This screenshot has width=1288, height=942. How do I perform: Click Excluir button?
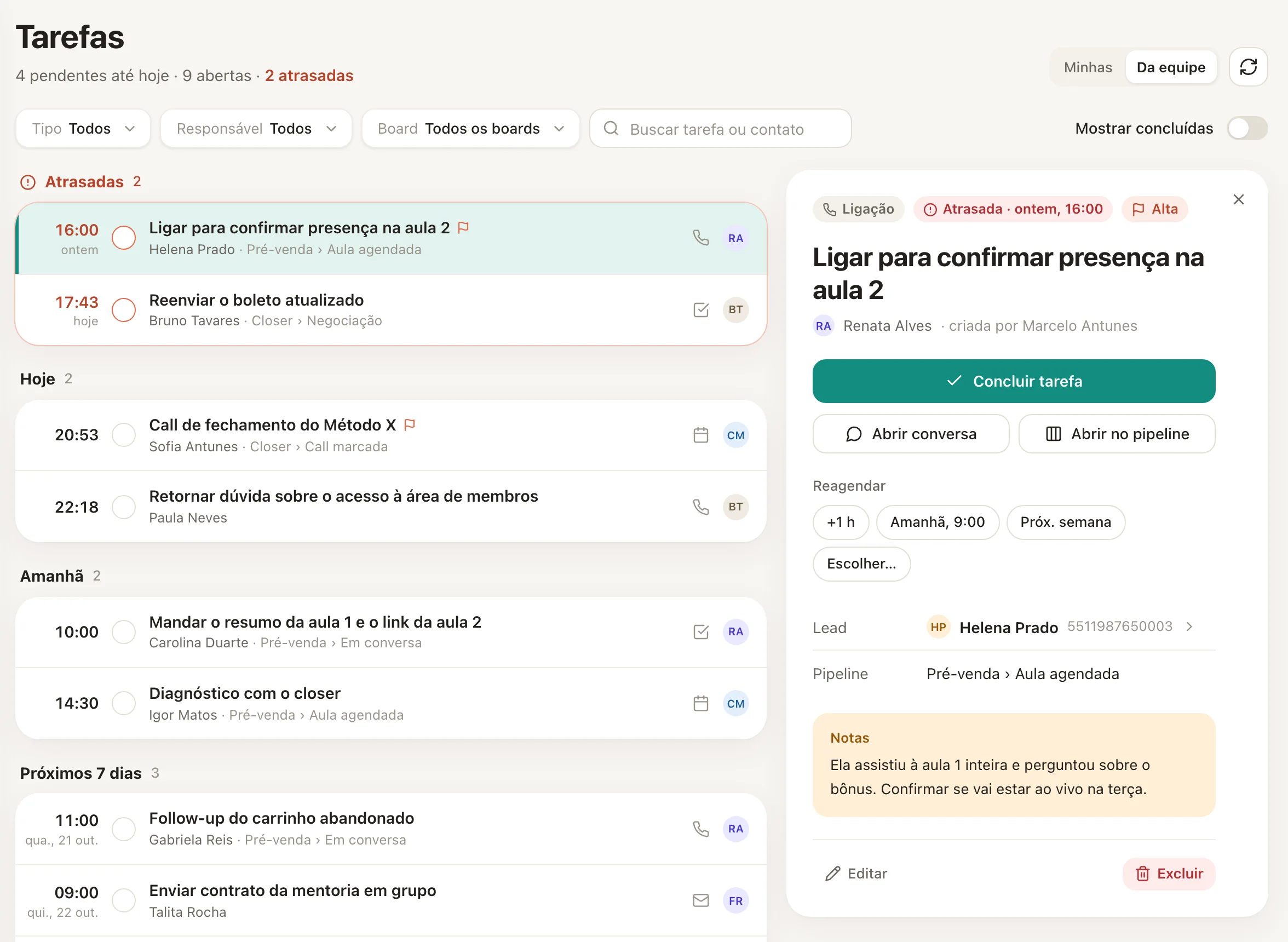point(1168,874)
